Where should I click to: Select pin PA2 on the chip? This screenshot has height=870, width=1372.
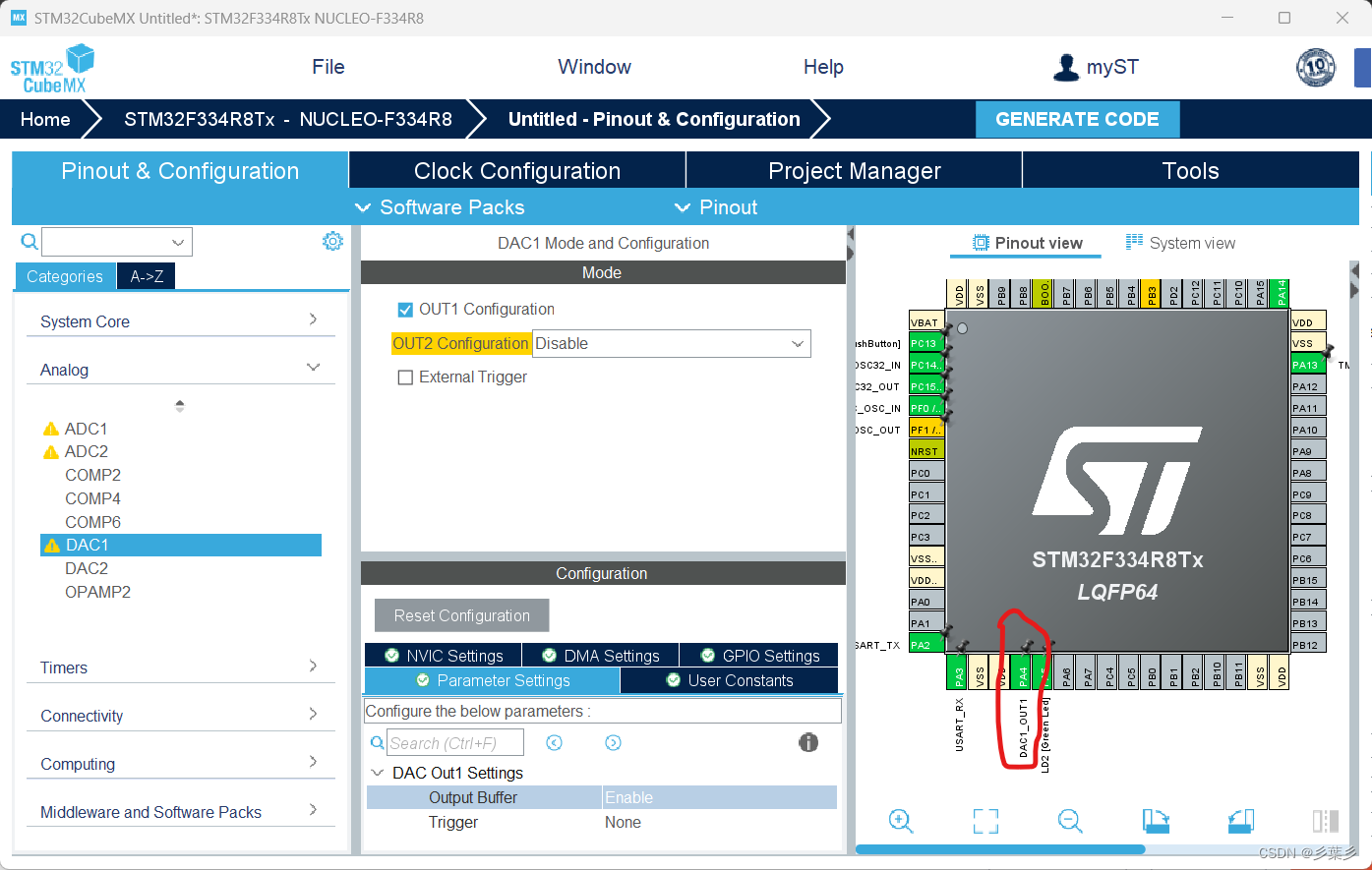(x=926, y=645)
